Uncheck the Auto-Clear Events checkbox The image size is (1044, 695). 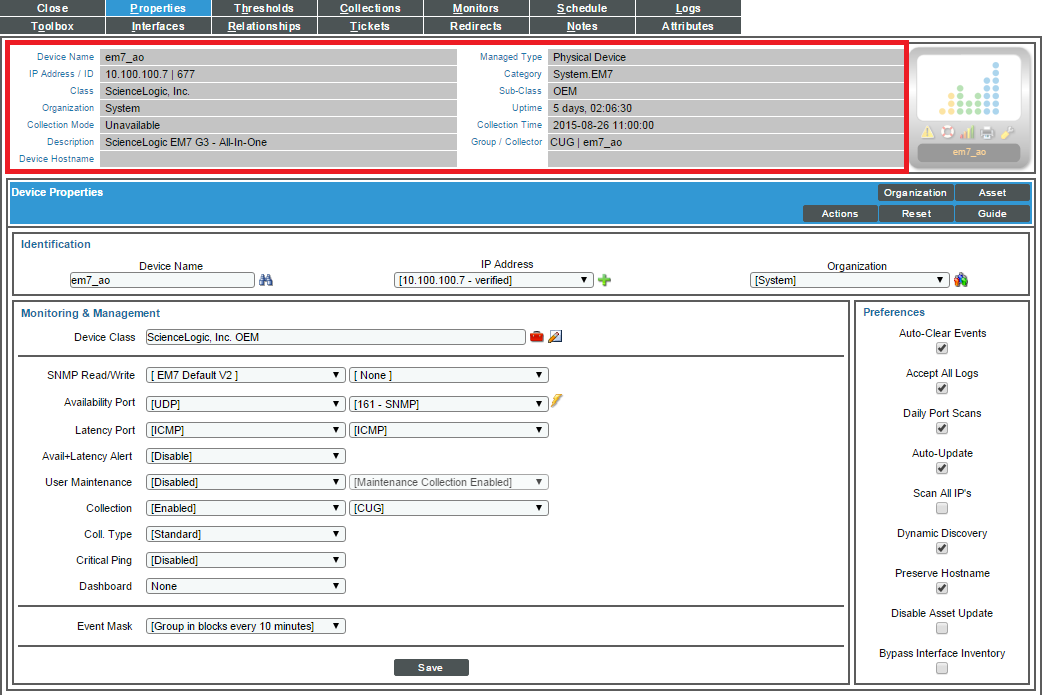(941, 349)
